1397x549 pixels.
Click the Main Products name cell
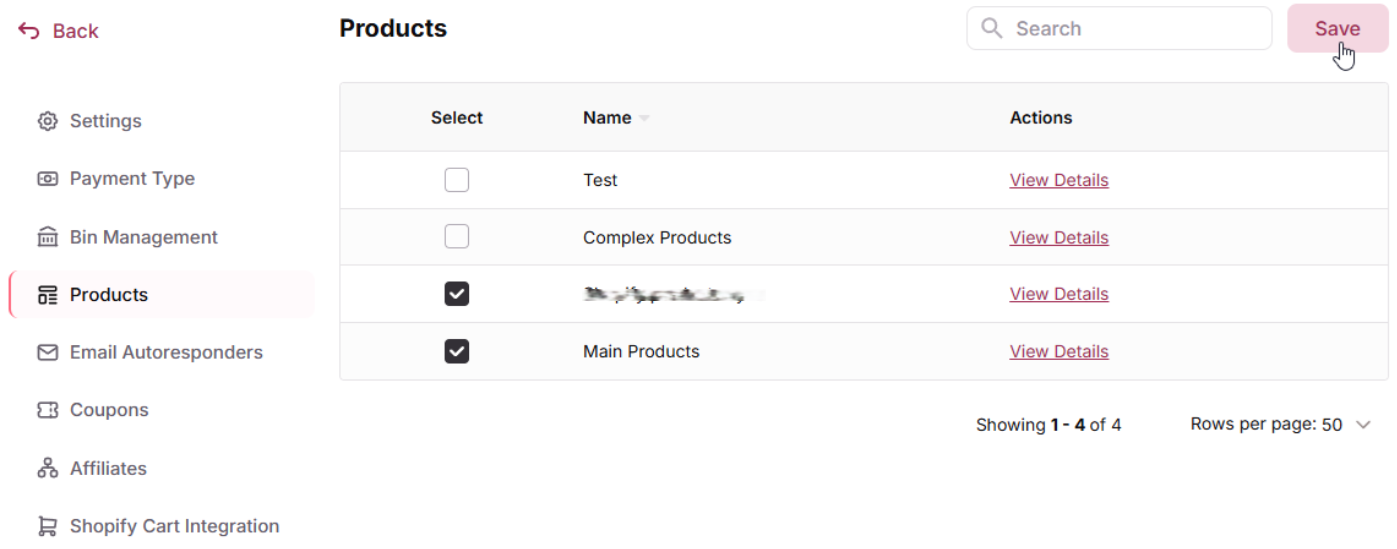[641, 352]
